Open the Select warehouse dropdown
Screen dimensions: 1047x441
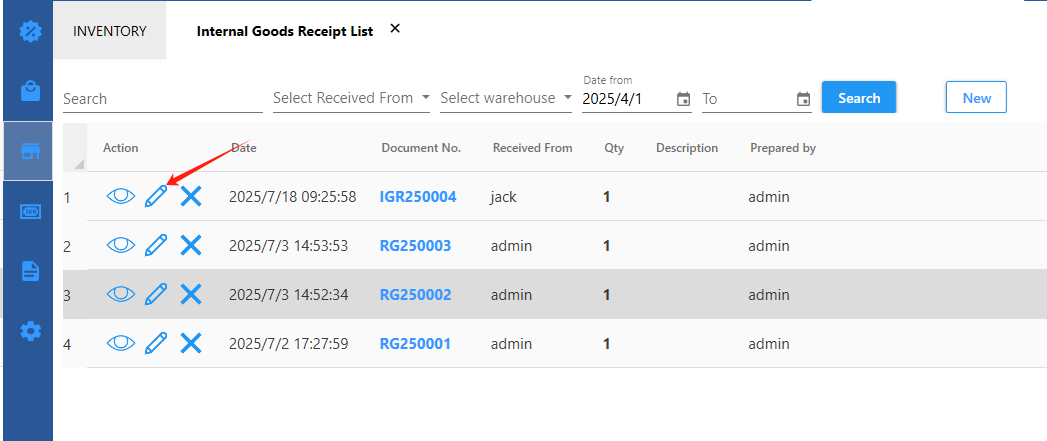(506, 98)
